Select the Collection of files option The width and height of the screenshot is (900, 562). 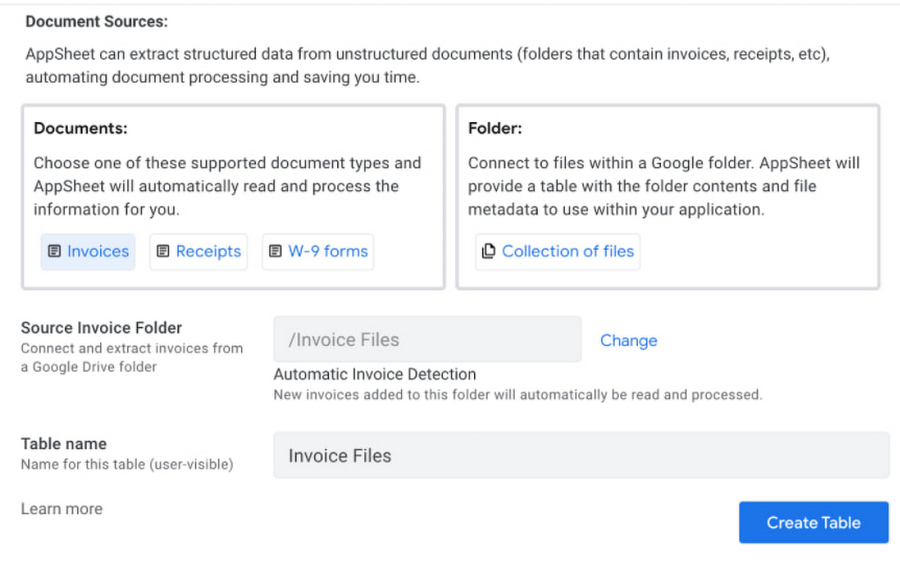(x=567, y=252)
